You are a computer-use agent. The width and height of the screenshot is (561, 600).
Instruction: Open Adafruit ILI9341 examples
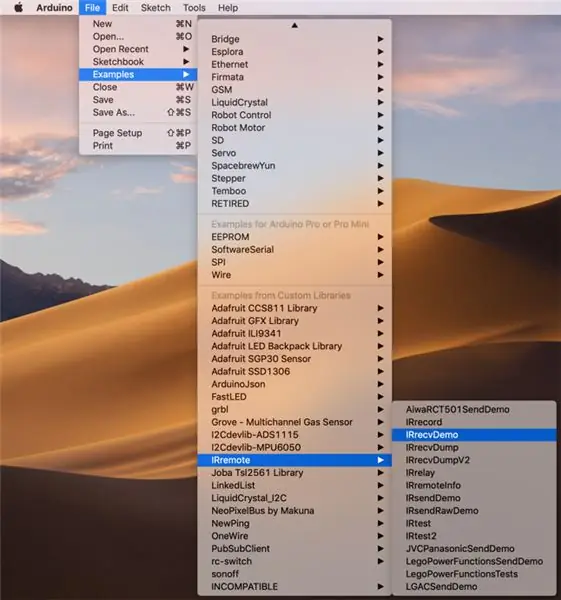pos(294,333)
